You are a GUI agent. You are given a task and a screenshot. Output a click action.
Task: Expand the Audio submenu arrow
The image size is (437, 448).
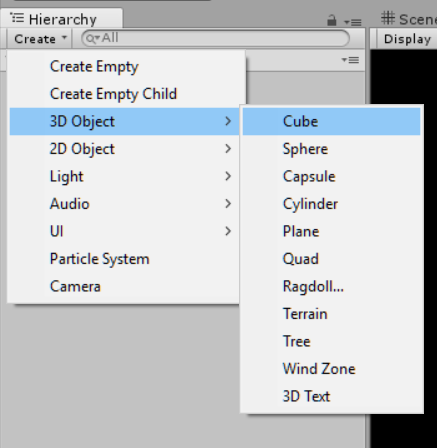(228, 204)
